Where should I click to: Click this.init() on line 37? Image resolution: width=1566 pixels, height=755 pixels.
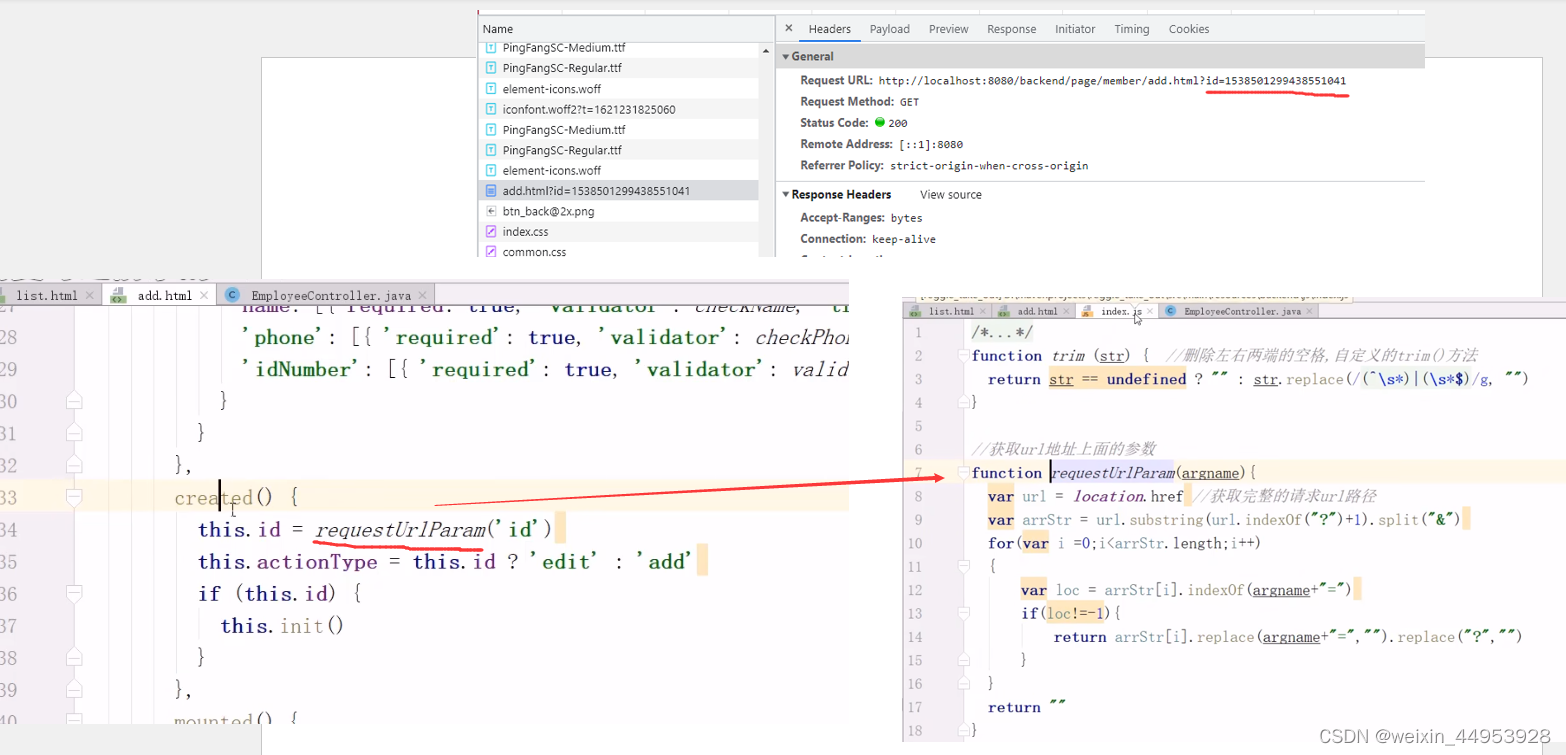click(282, 626)
